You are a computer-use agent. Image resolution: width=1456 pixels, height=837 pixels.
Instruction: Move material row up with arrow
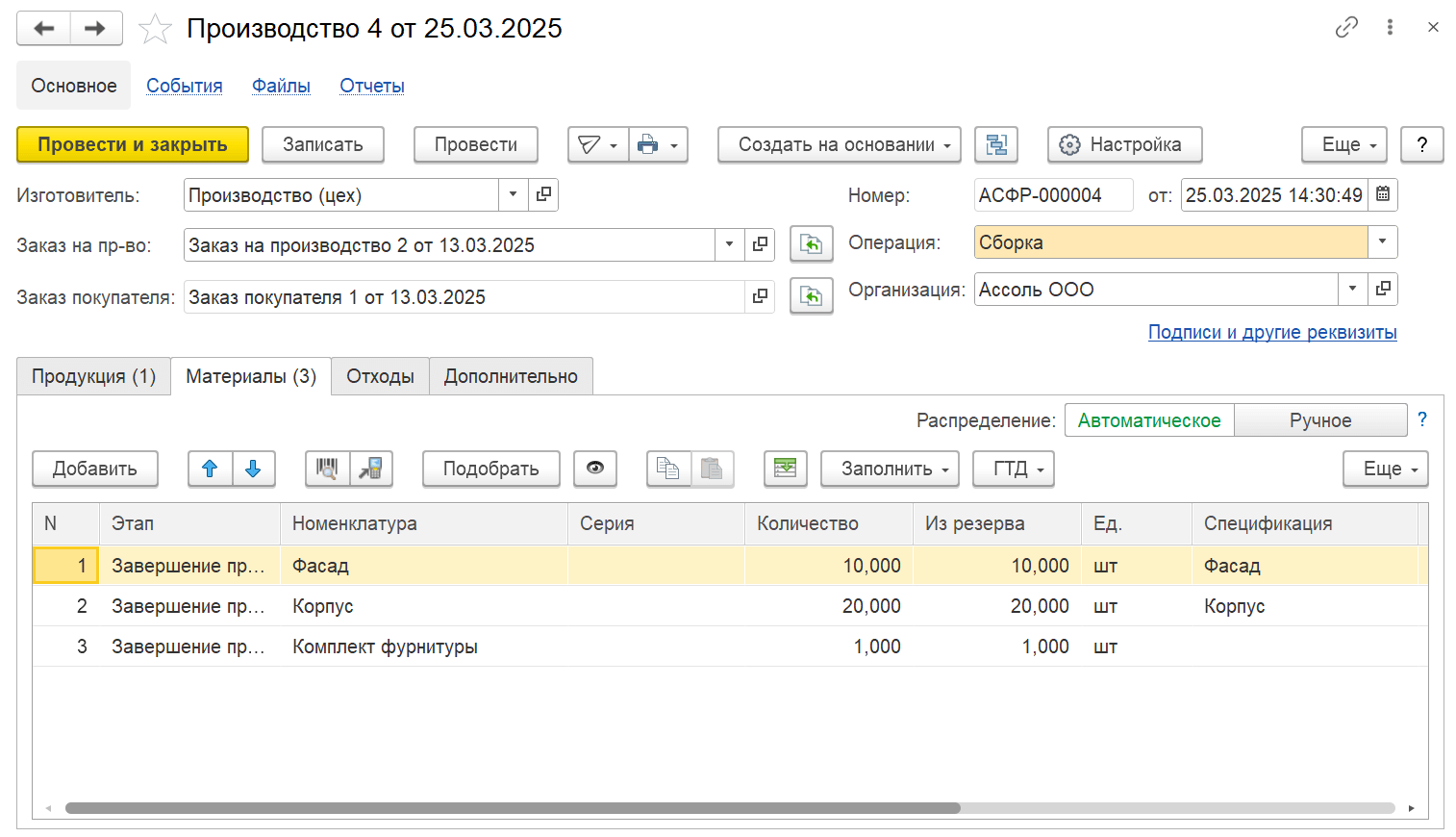210,469
